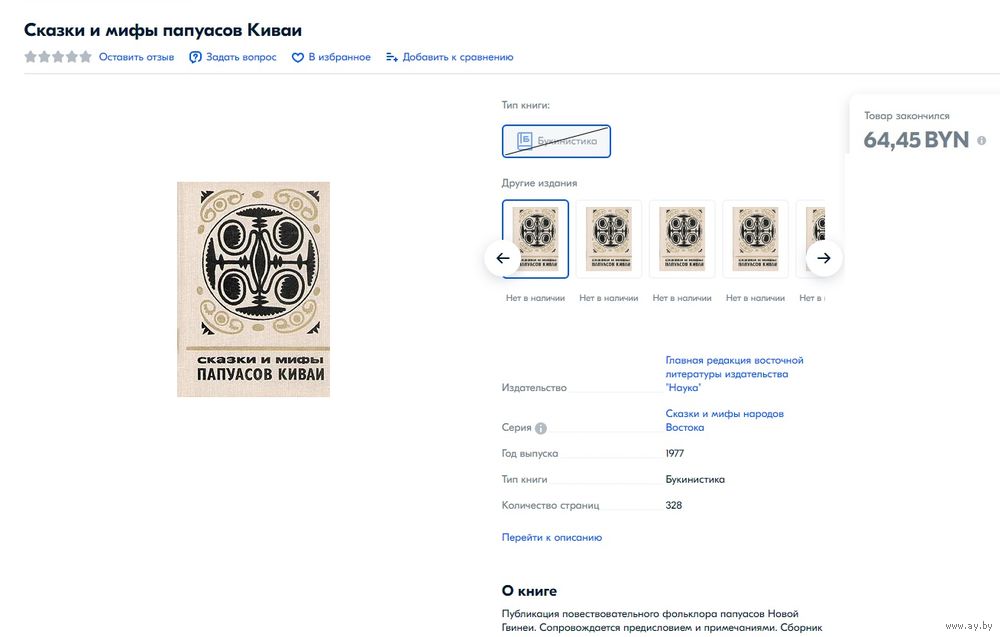Jump to description via Перейти к описанию
The width and height of the screenshot is (1000, 637).
(x=552, y=538)
